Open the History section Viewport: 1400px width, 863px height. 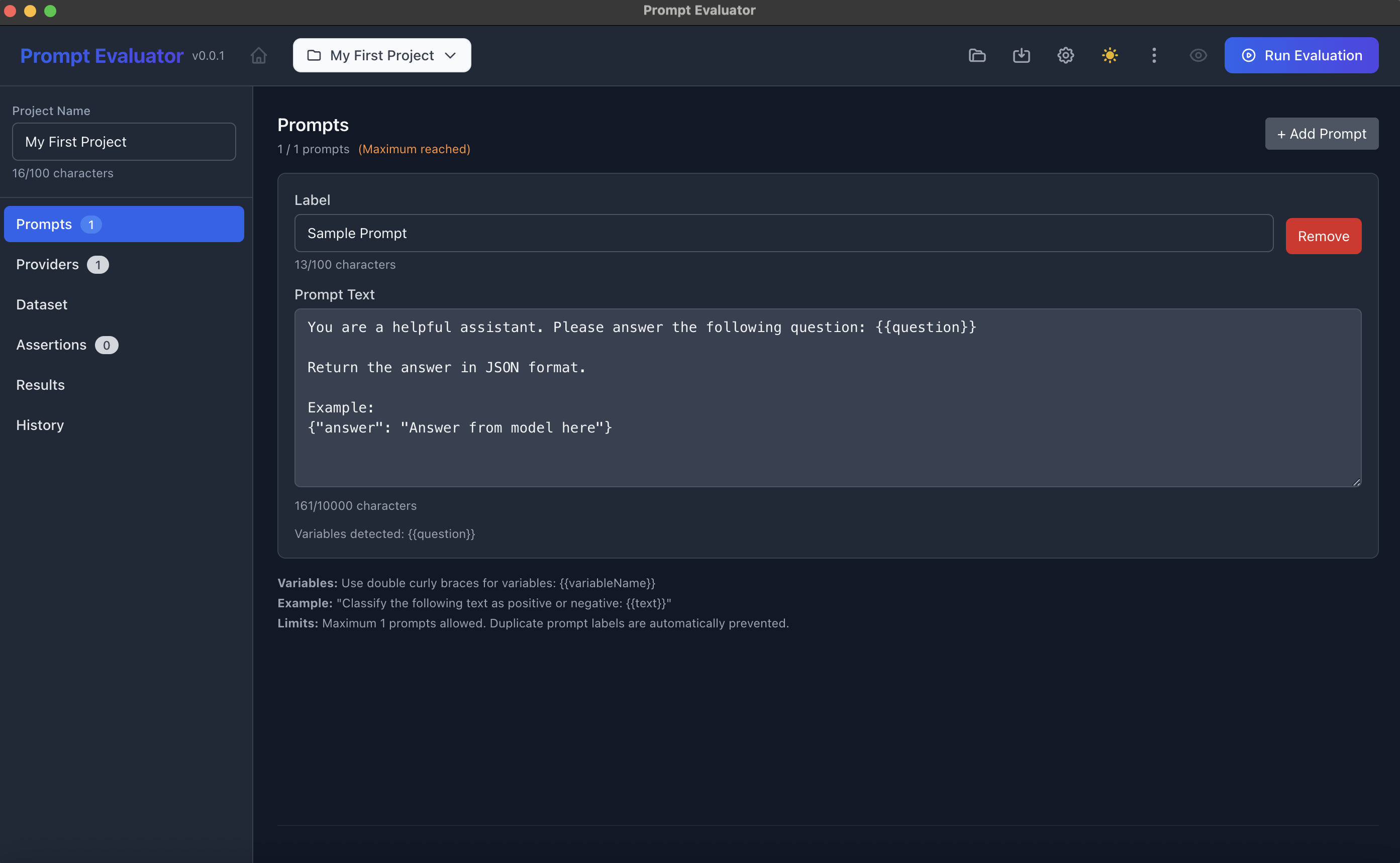tap(40, 424)
